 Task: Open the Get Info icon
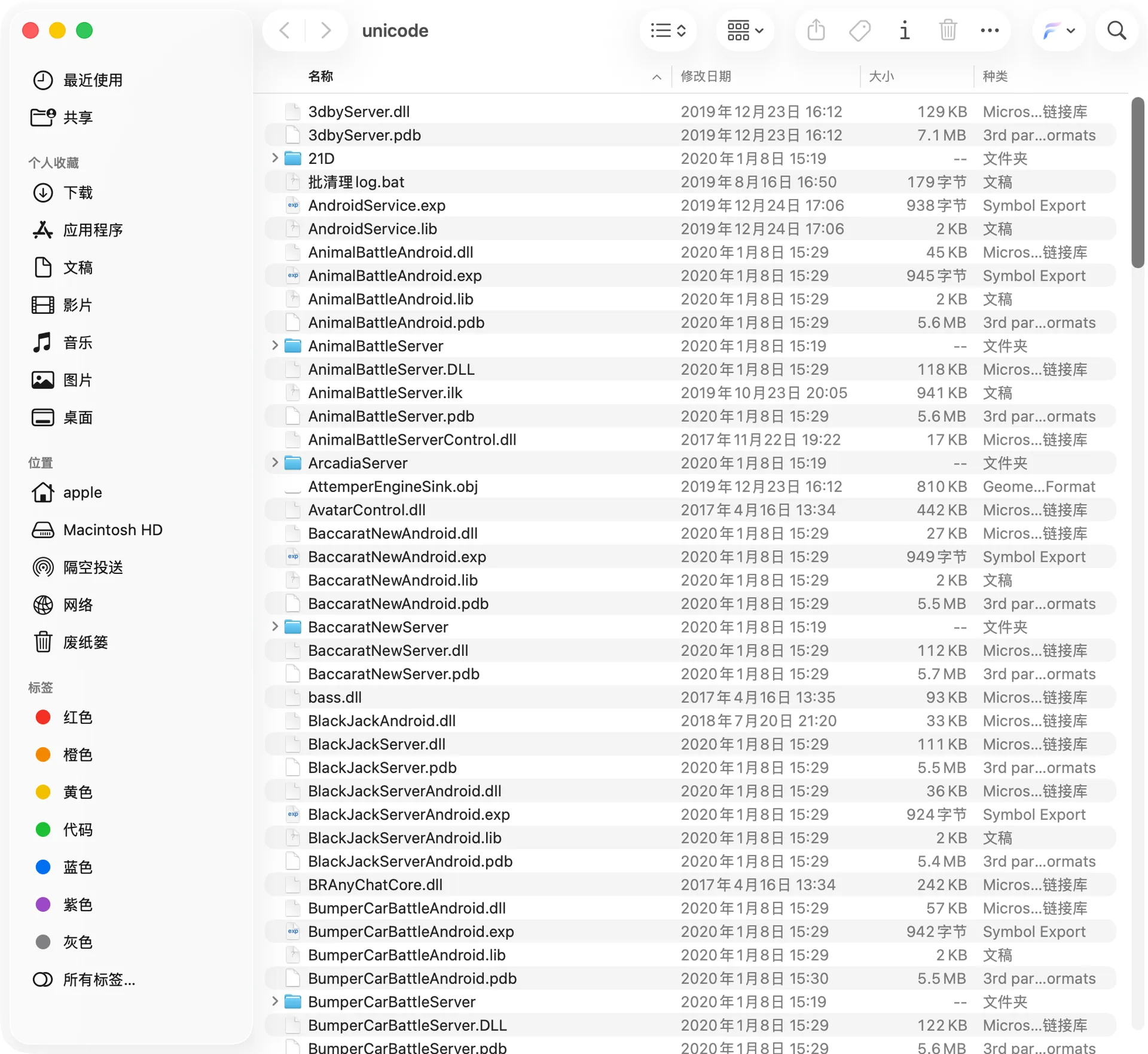click(904, 30)
